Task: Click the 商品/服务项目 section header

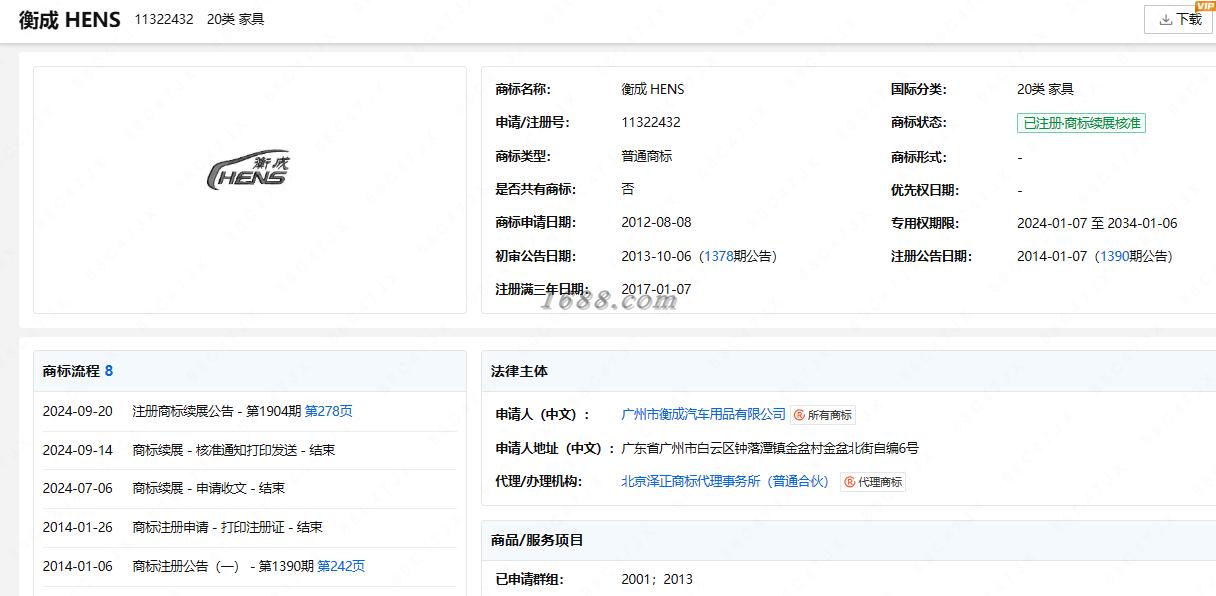Action: point(537,540)
